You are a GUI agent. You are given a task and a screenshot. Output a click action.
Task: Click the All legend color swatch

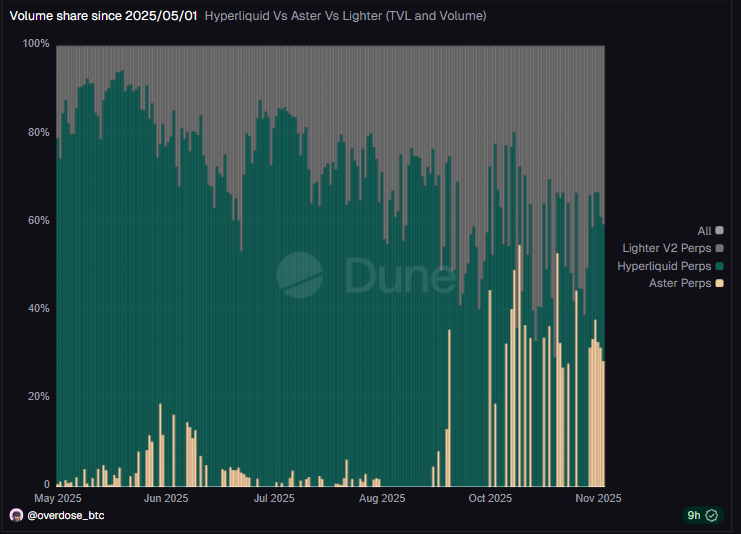coord(720,231)
